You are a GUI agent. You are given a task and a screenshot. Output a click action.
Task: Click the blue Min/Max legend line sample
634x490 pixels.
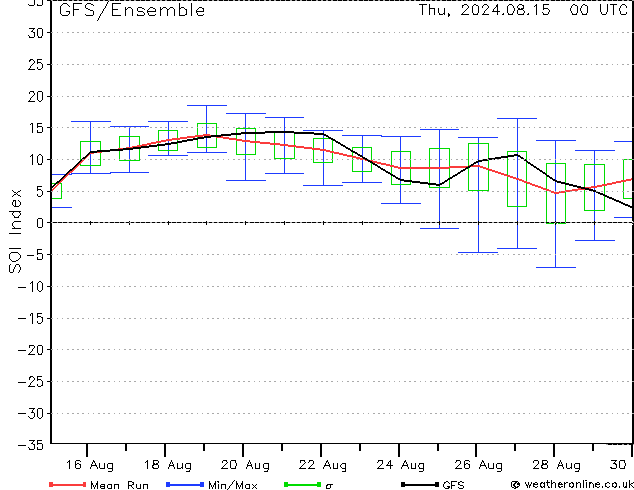tap(185, 484)
